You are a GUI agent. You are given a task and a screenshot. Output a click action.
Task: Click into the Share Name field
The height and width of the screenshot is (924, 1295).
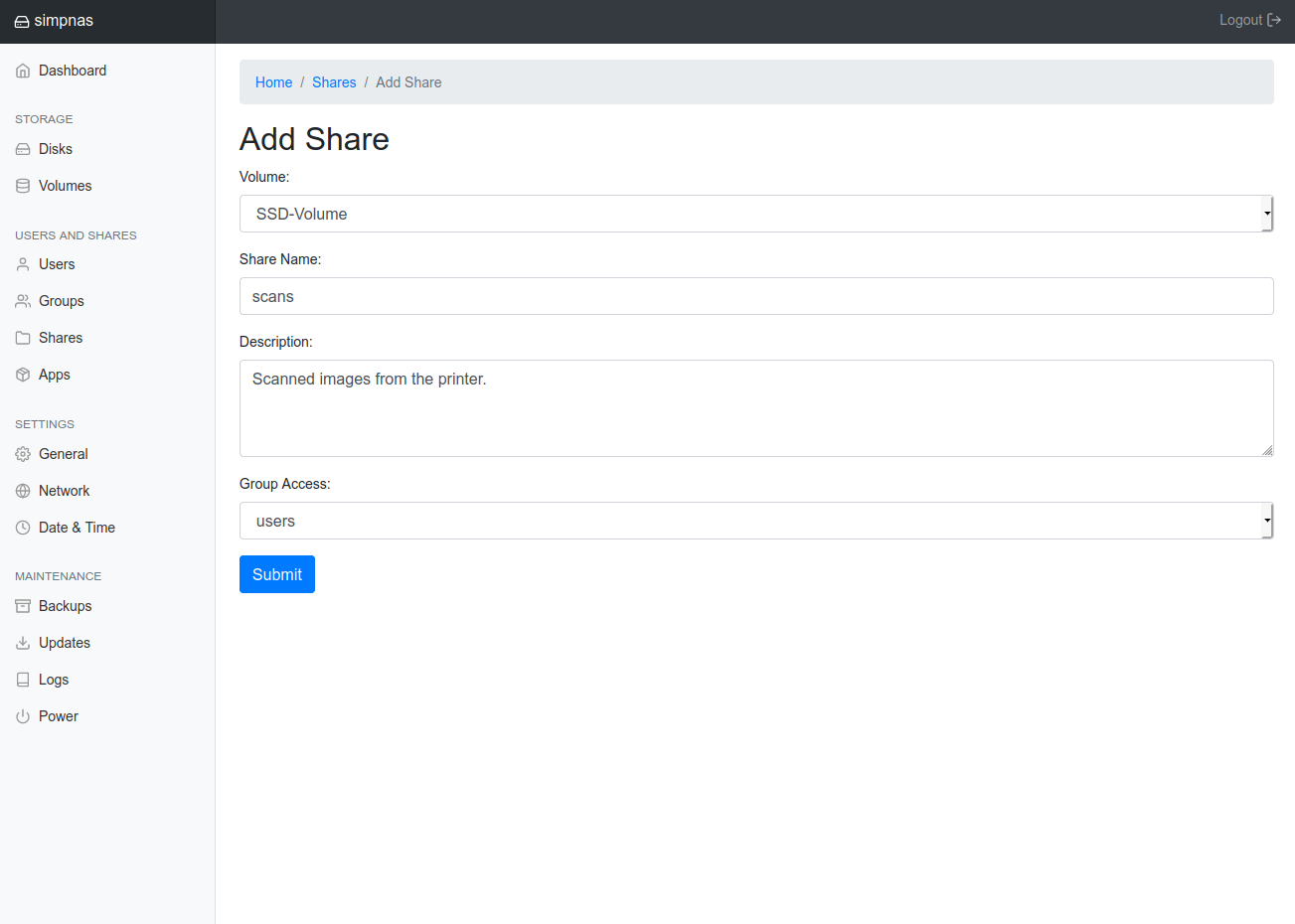tap(755, 296)
